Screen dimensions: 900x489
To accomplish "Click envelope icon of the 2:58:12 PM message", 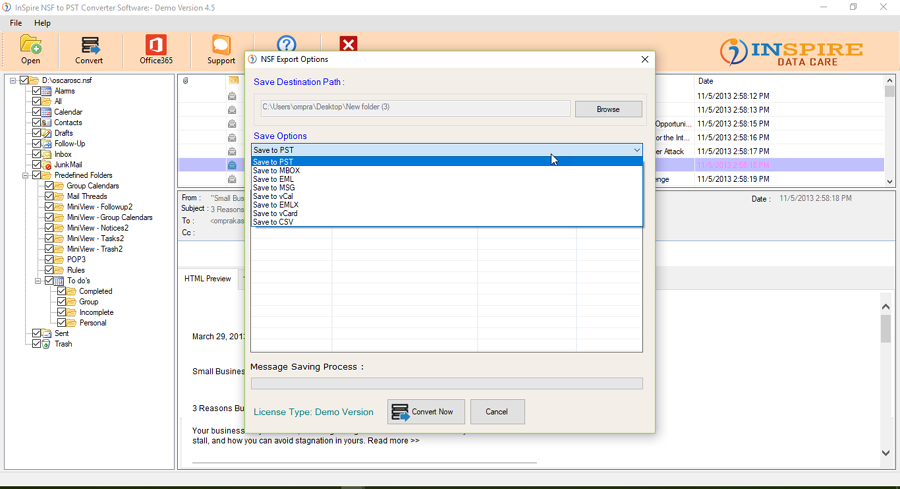I will coord(232,96).
